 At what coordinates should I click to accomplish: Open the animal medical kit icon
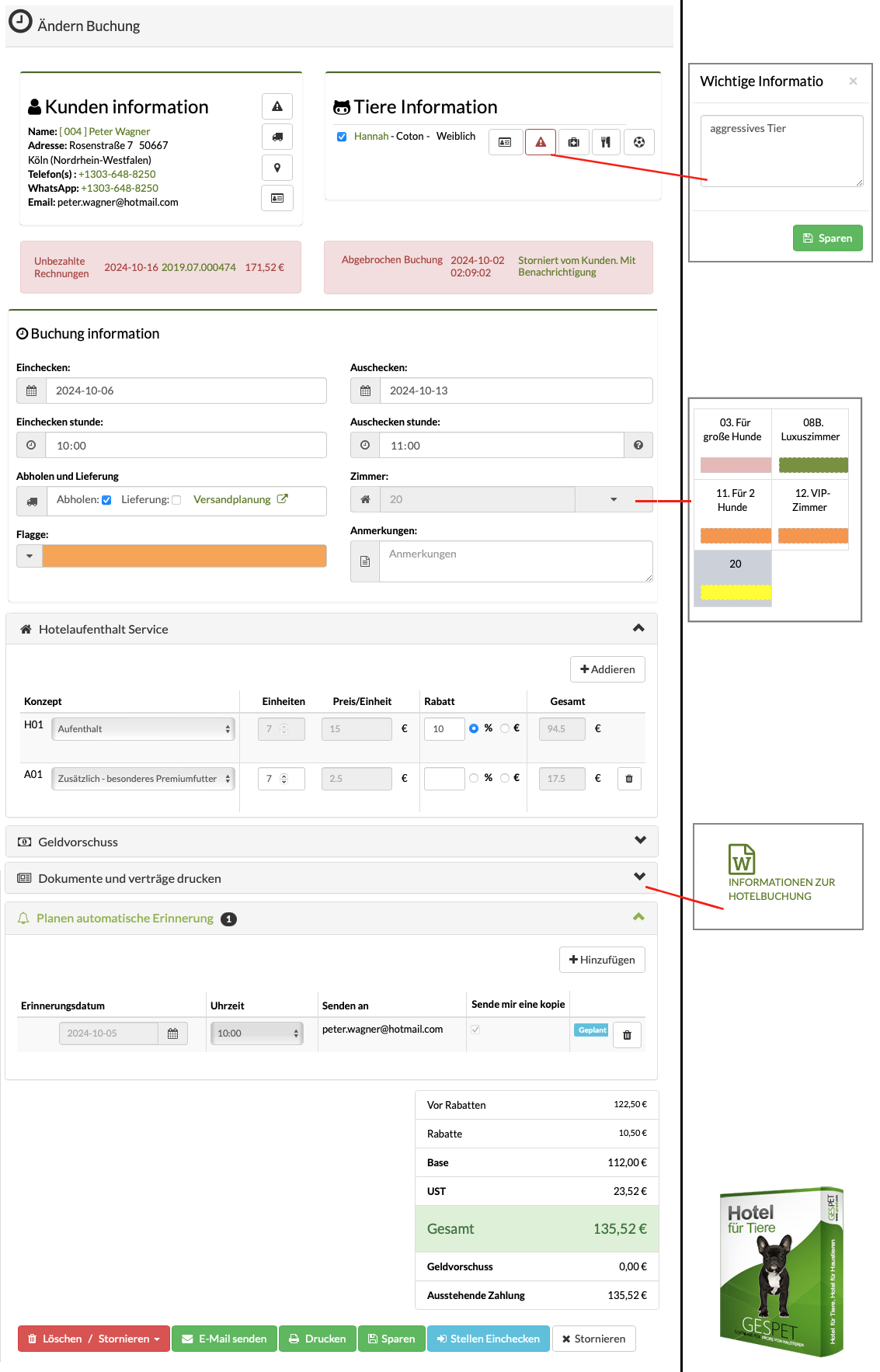click(x=573, y=142)
